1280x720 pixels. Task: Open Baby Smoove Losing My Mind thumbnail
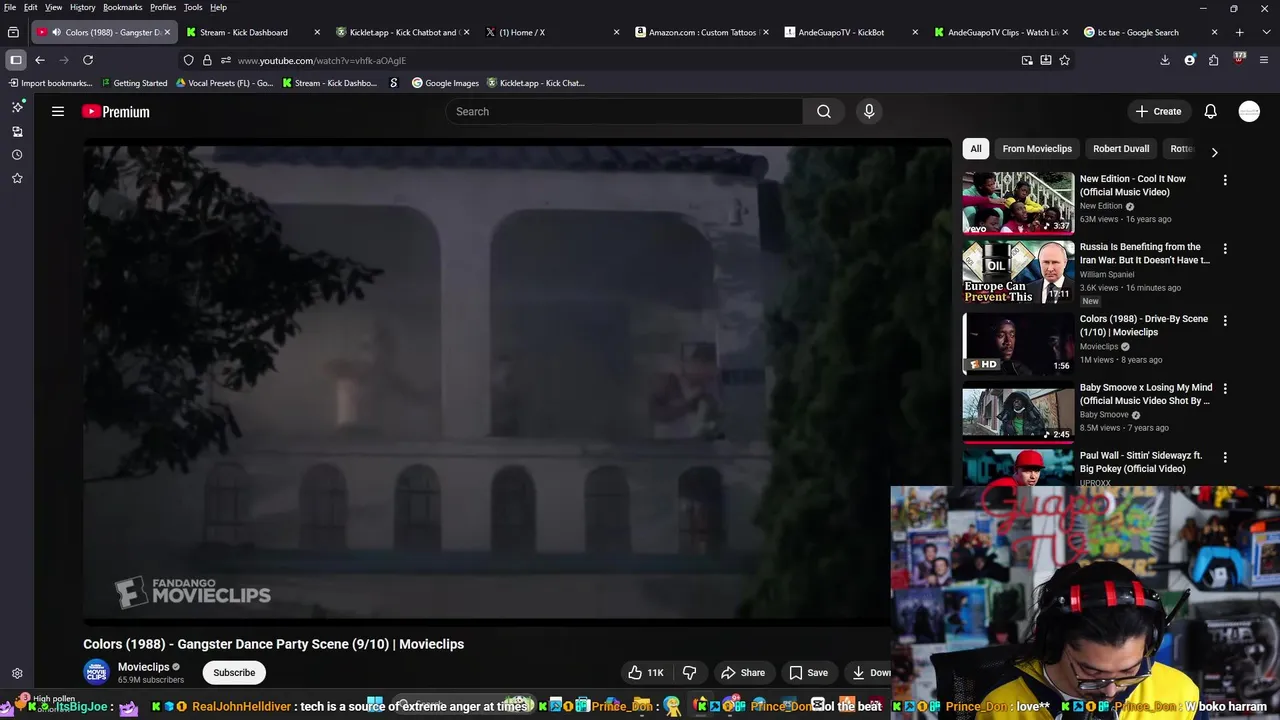[1018, 412]
